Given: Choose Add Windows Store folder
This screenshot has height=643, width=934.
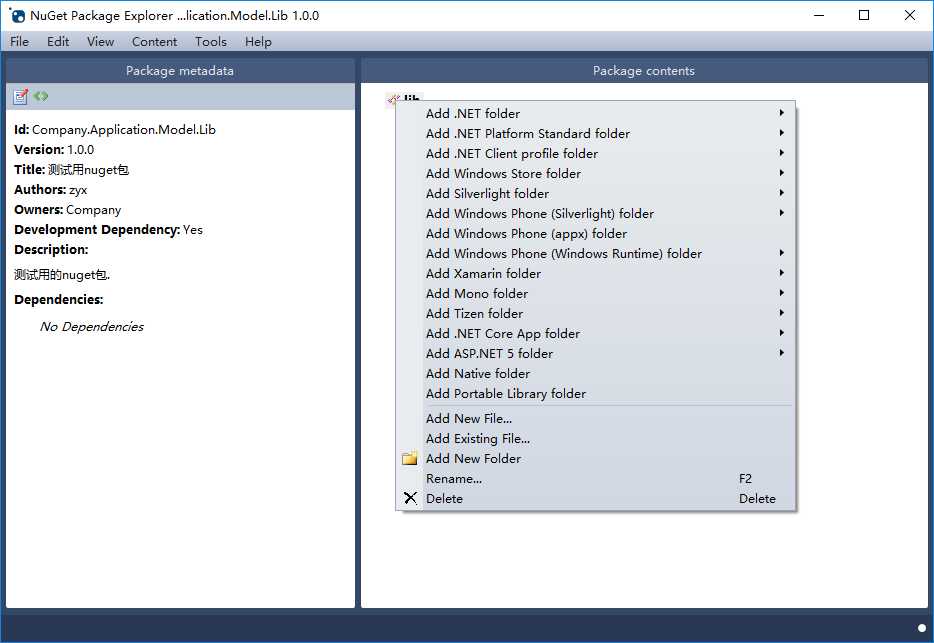Looking at the screenshot, I should pos(596,173).
